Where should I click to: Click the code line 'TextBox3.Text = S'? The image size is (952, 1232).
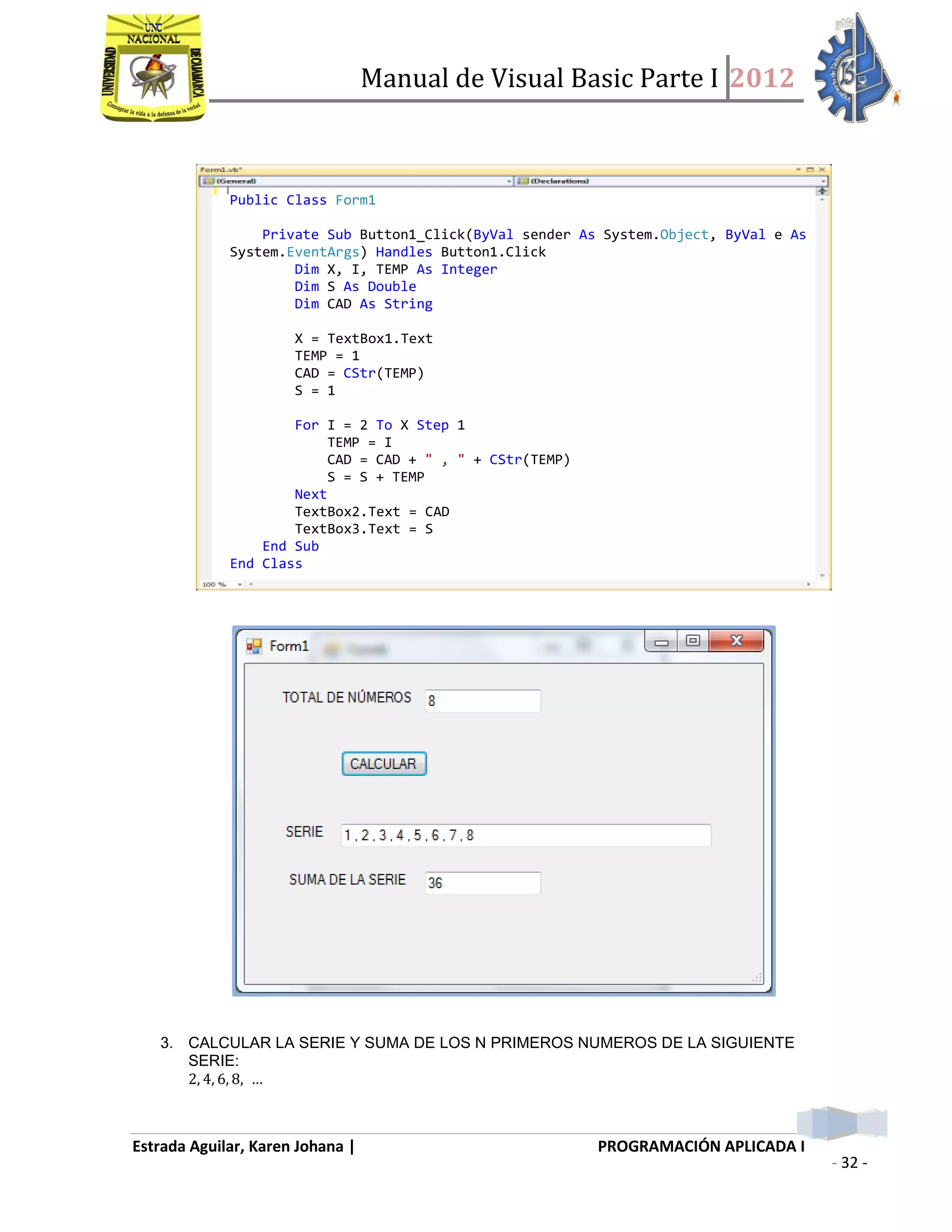coord(364,529)
